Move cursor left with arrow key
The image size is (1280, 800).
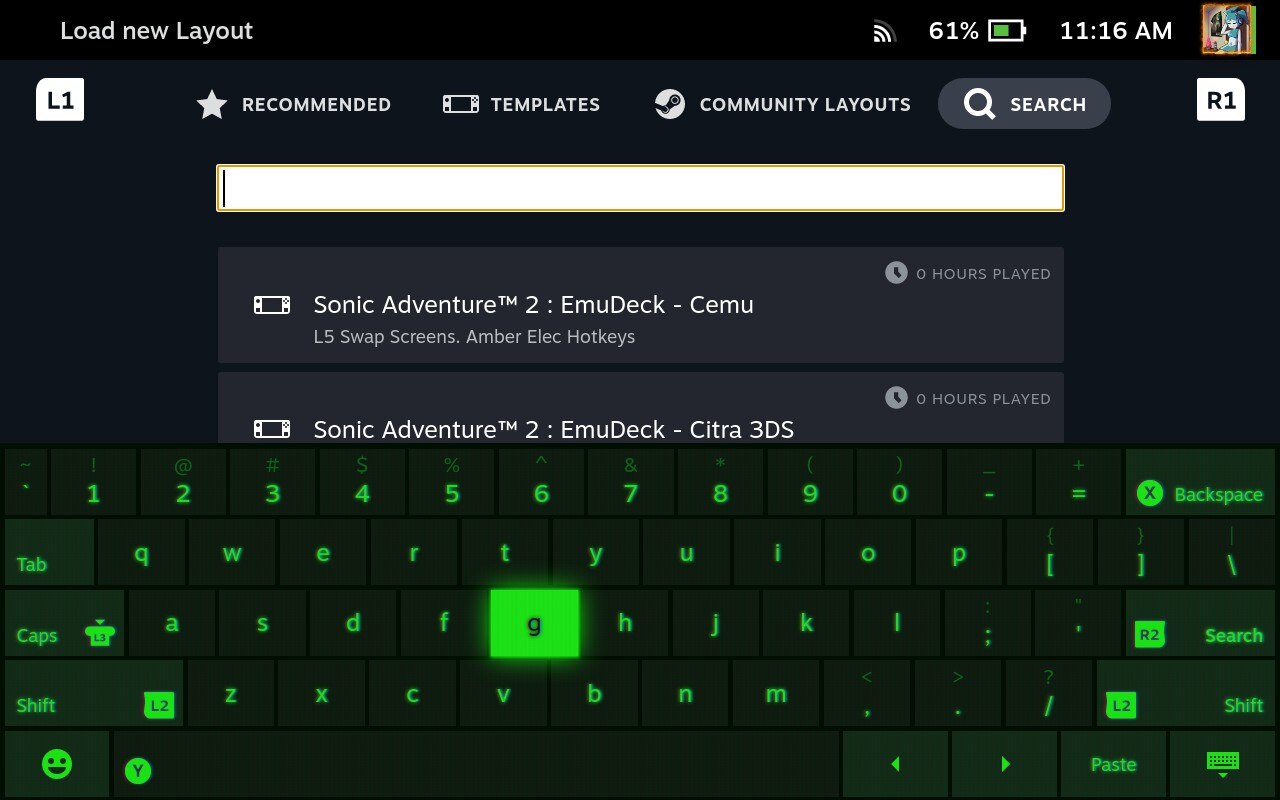pos(895,764)
